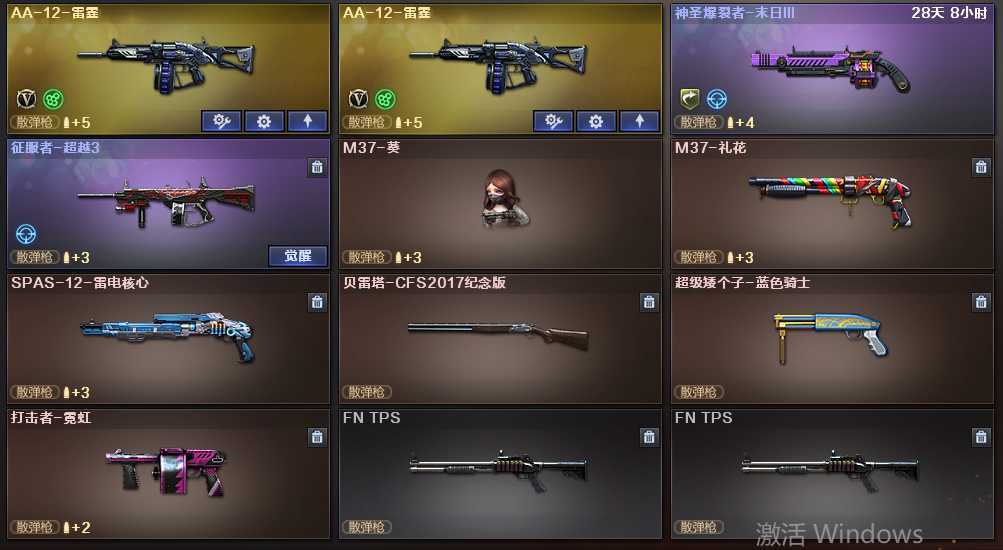
Task: Click 散弹枪 tag on 打击者-霓虹 card
Action: [35, 527]
